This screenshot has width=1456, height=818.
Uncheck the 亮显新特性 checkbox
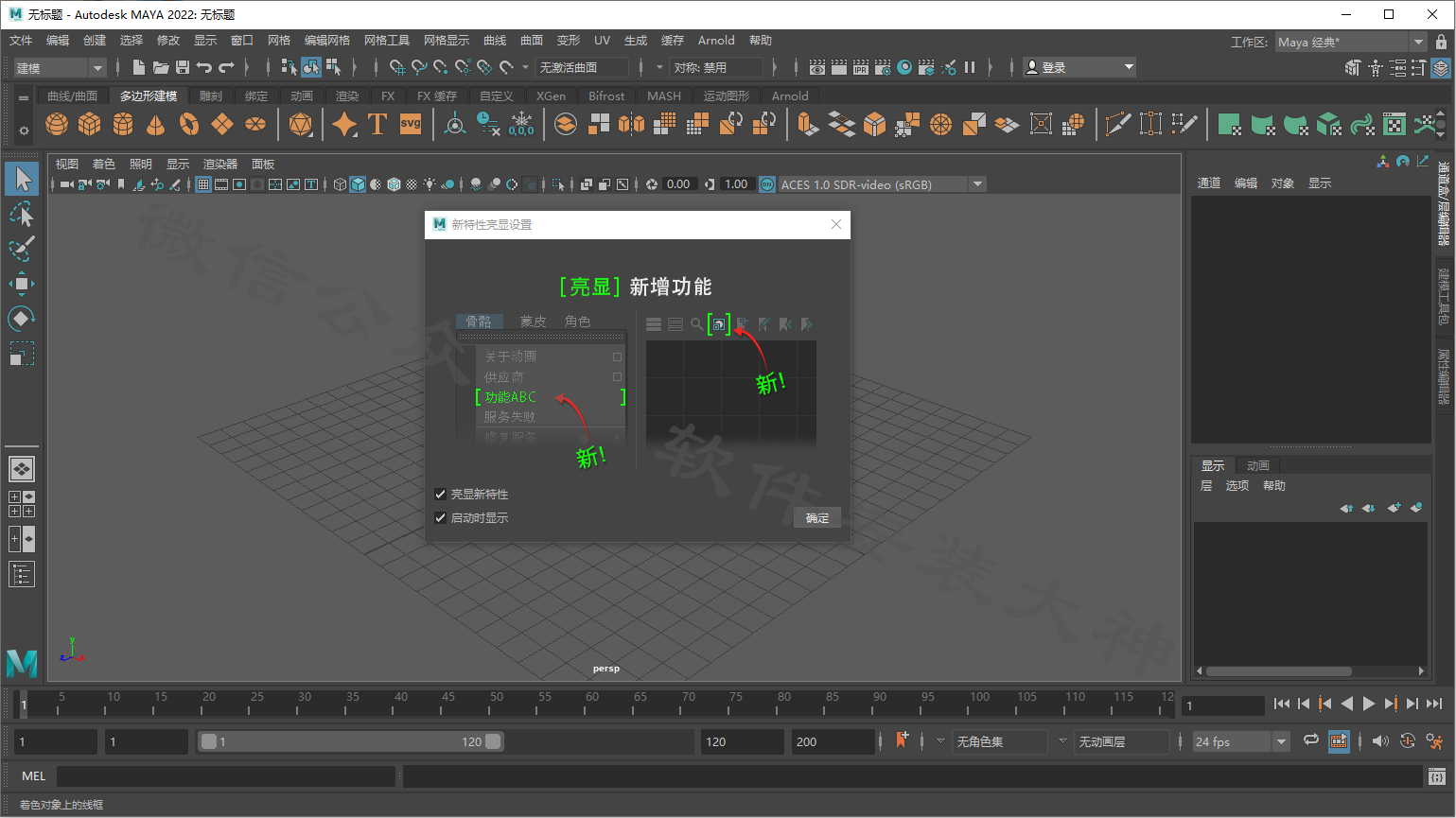[x=440, y=494]
